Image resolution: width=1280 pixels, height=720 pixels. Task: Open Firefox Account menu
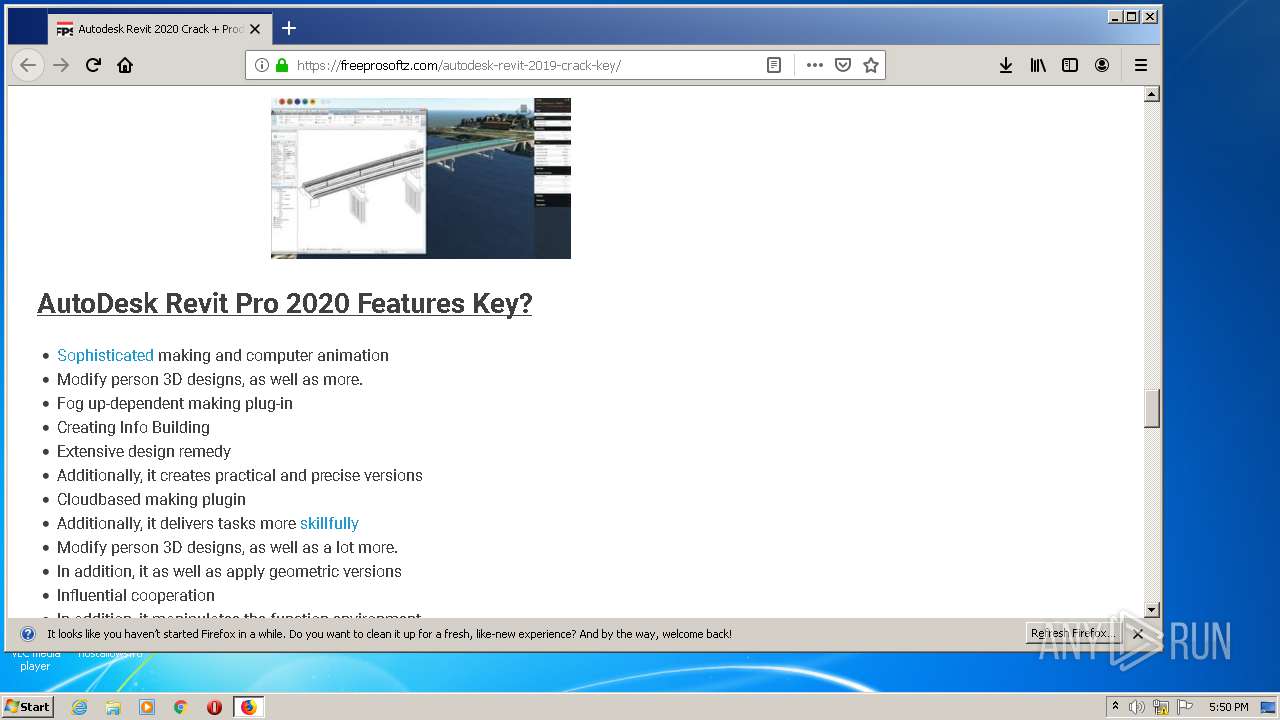1102,65
